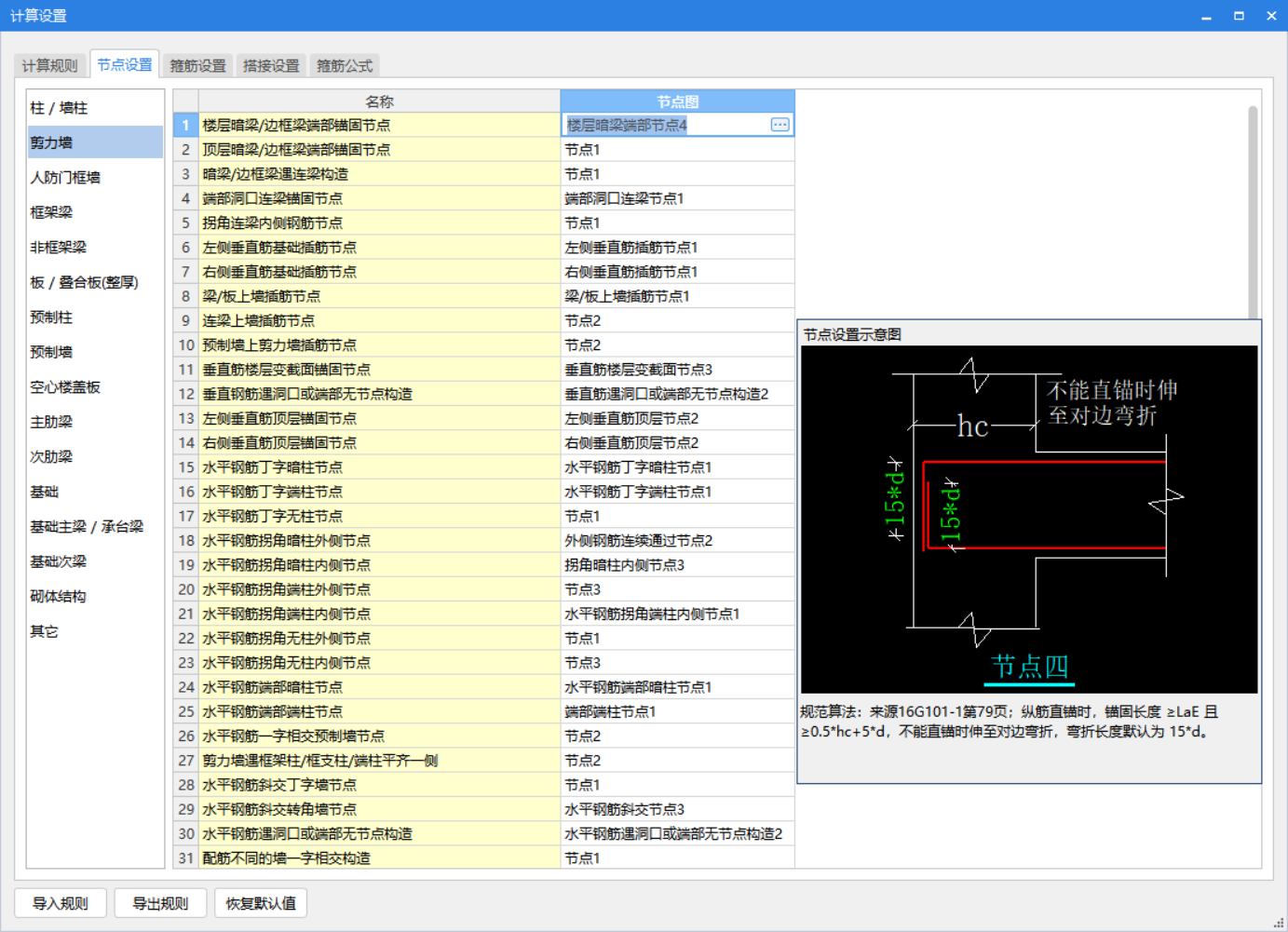Open 其它 category
The height and width of the screenshot is (932, 1288).
click(x=95, y=631)
